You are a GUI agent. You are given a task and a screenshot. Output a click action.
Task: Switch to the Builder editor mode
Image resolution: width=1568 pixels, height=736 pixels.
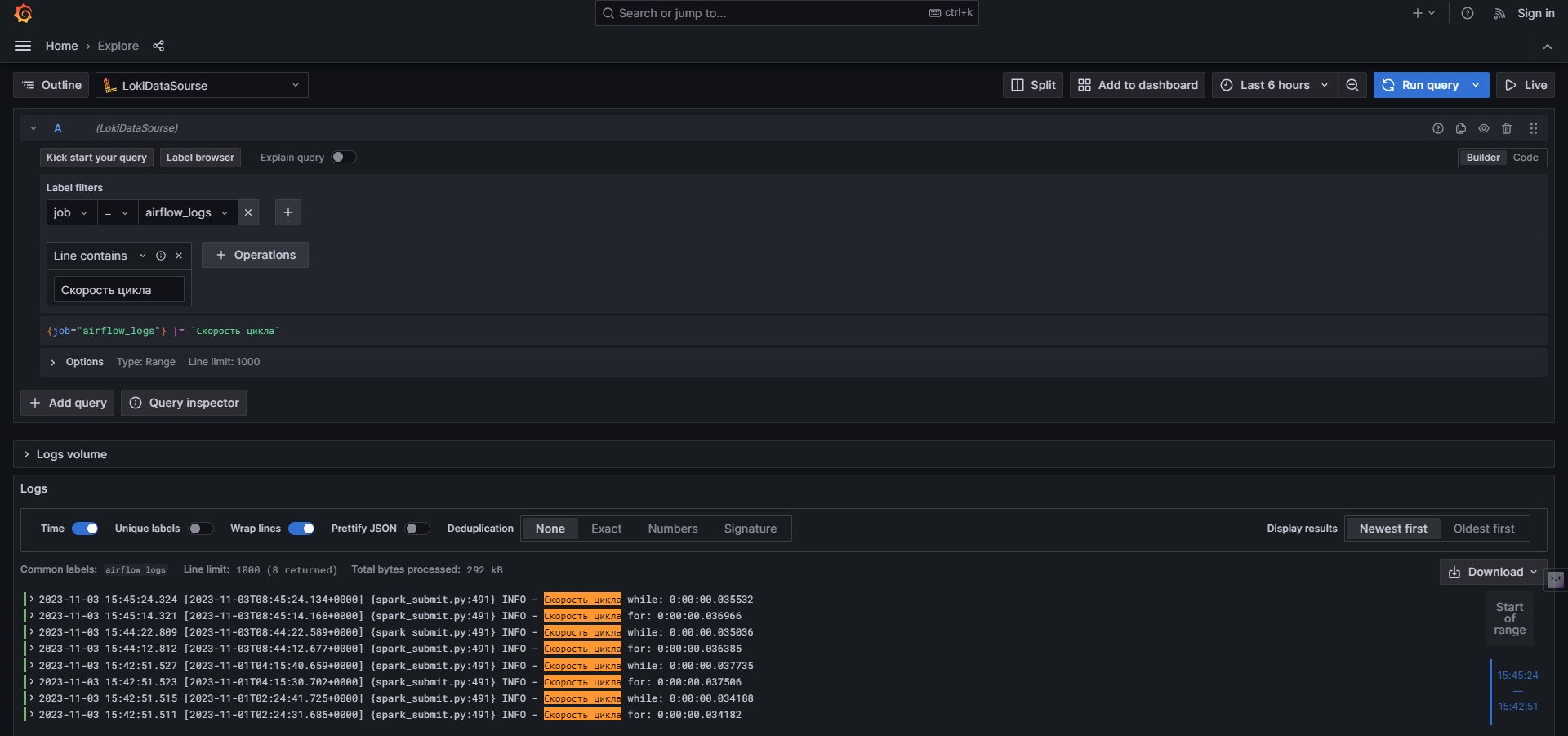pos(1483,158)
